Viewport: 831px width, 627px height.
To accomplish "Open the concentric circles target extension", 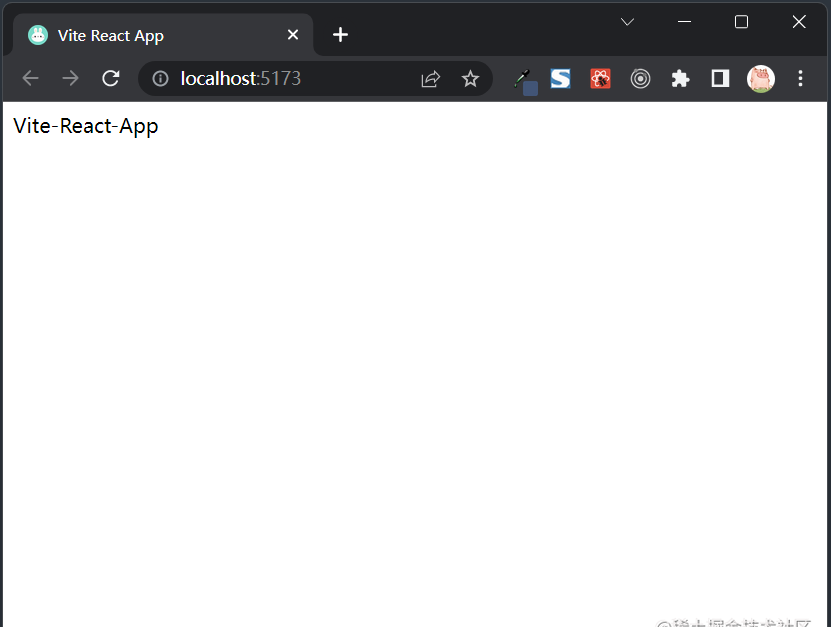I will tap(640, 78).
